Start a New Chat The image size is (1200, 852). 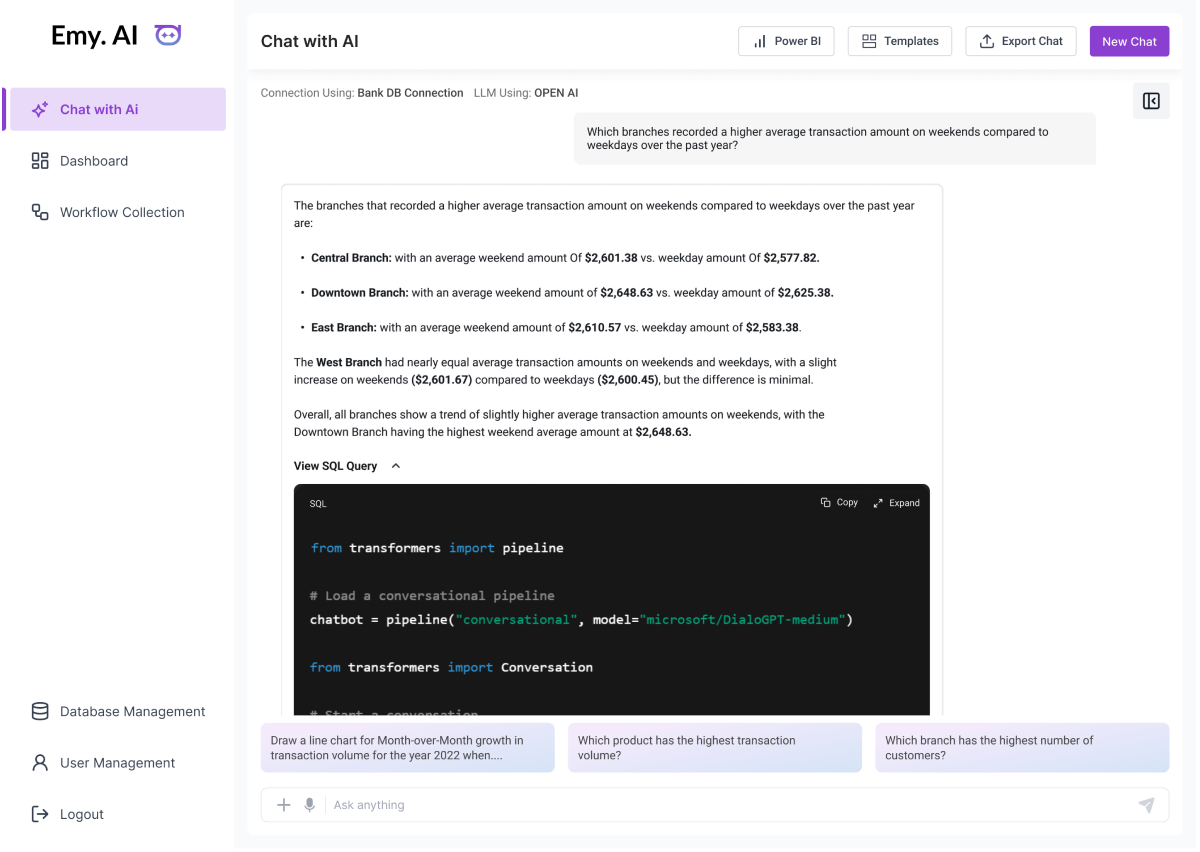click(1129, 41)
